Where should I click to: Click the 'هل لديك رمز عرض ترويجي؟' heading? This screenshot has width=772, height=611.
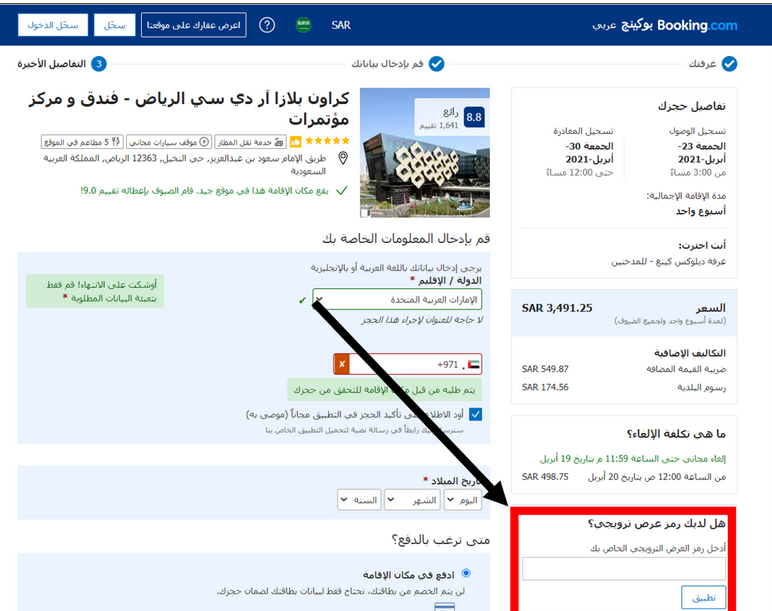point(657,523)
